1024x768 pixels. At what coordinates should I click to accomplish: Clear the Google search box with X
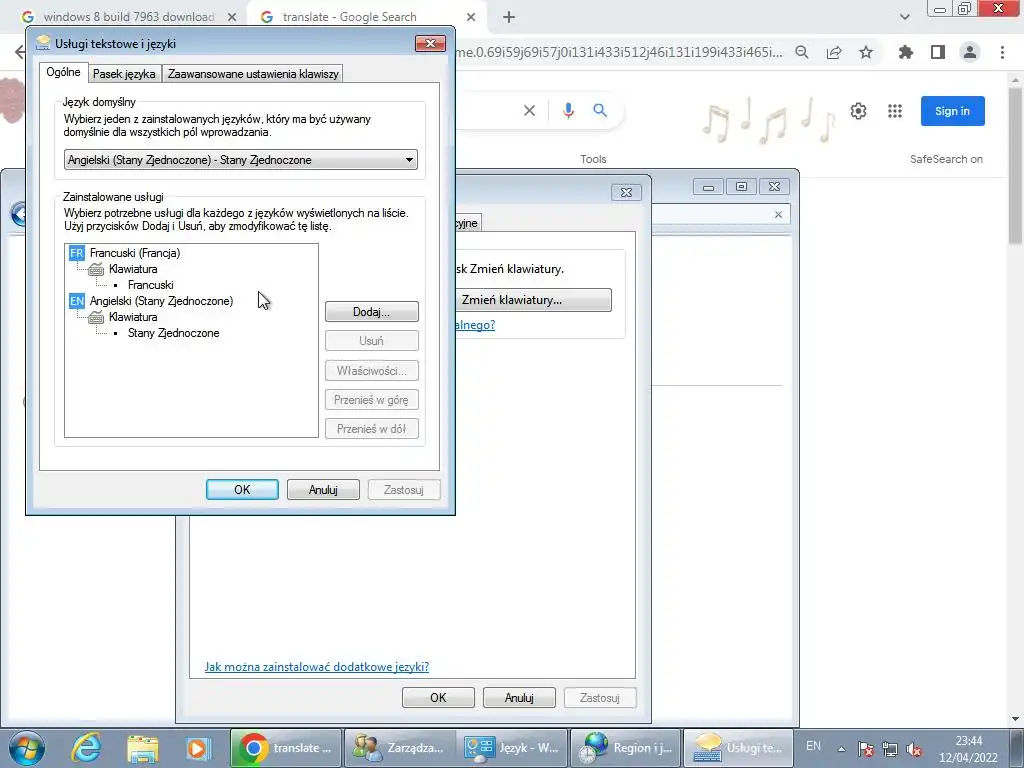tap(530, 111)
